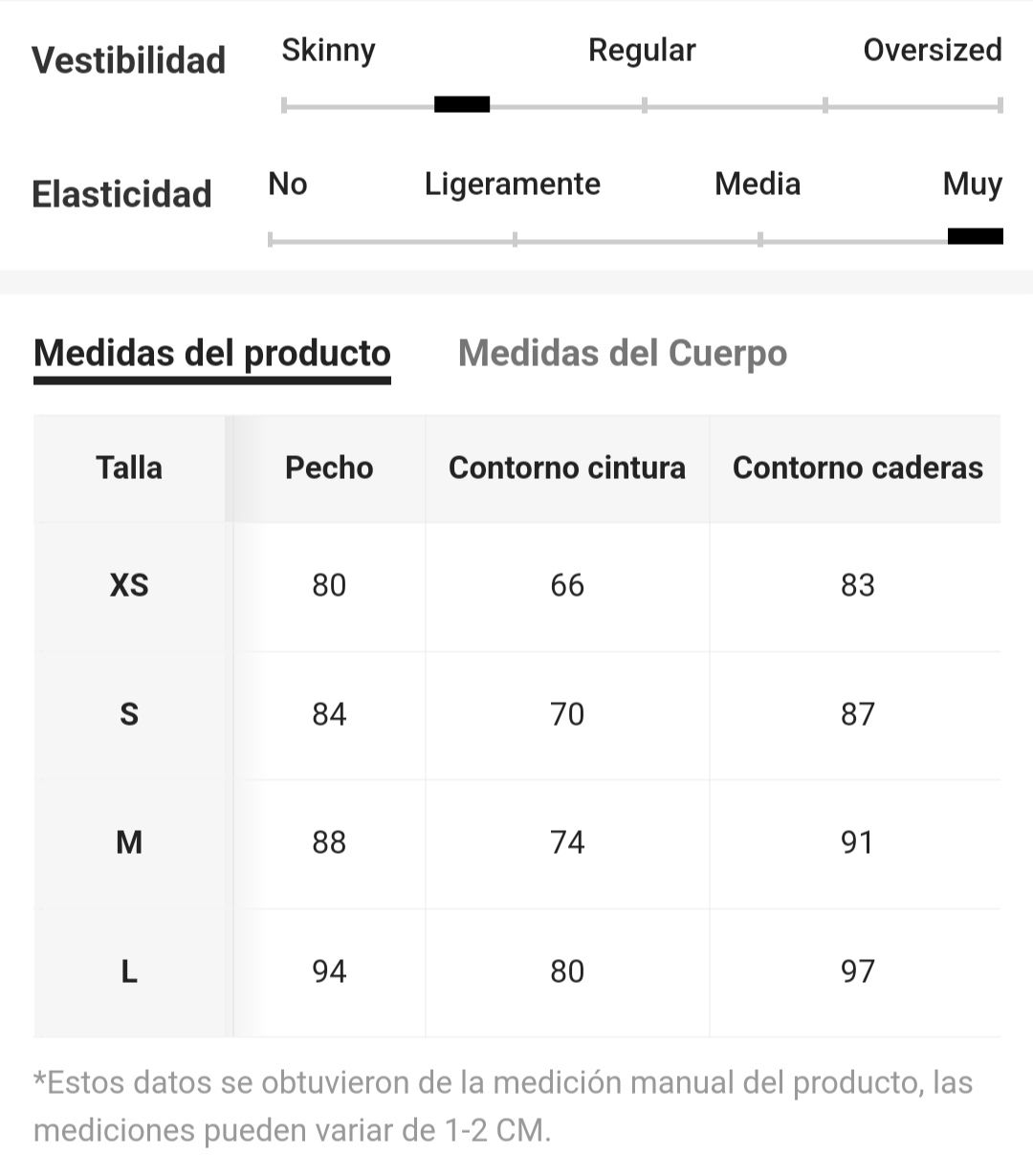Click the Oversized label on fit scale

[933, 50]
